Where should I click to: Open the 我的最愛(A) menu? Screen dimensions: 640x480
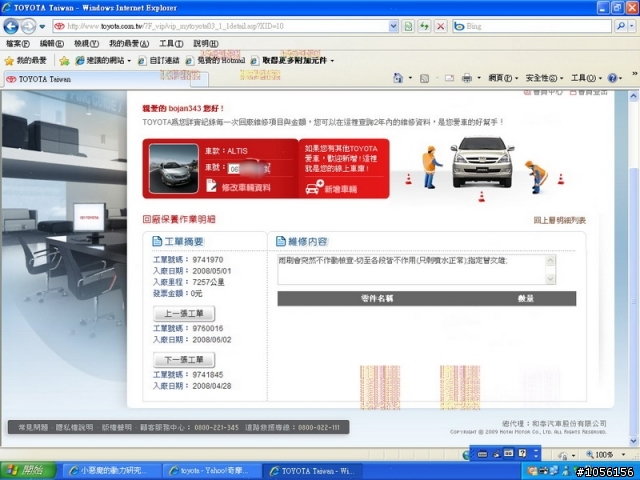pyautogui.click(x=129, y=43)
